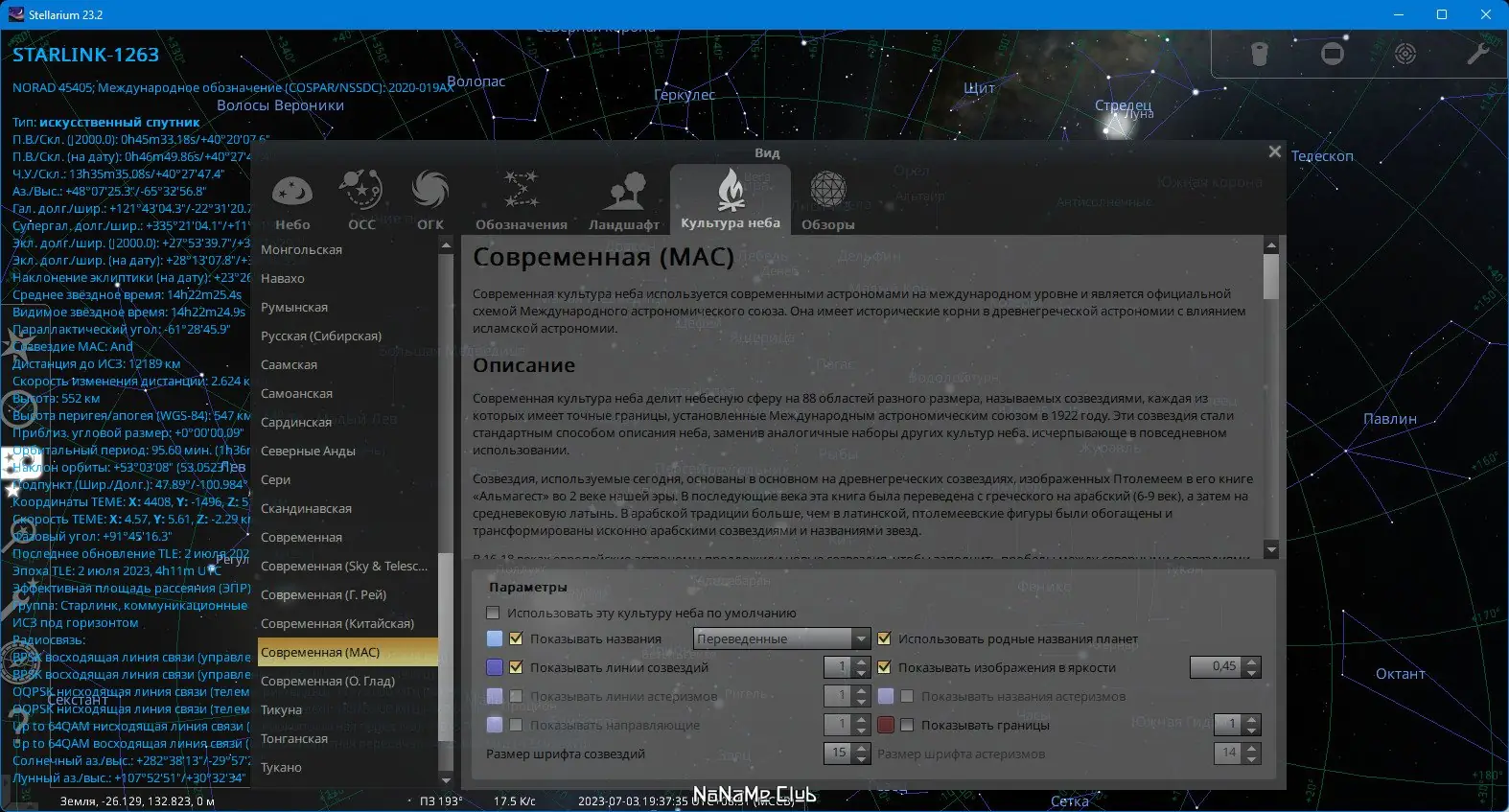Toggle Показывать изображения в яркости checkbox
The height and width of the screenshot is (812, 1509).
(x=885, y=667)
